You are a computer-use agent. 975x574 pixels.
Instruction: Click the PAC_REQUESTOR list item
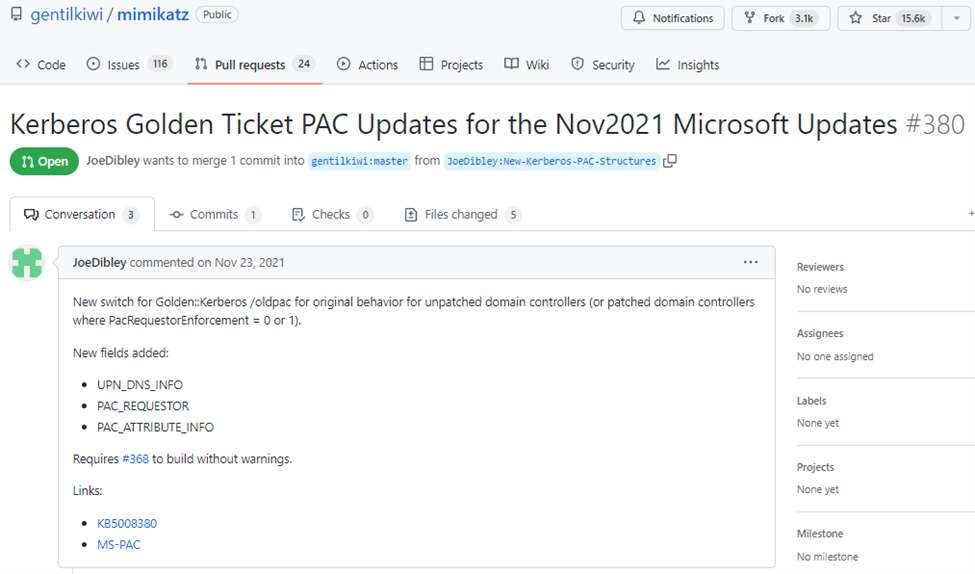pyautogui.click(x=143, y=406)
